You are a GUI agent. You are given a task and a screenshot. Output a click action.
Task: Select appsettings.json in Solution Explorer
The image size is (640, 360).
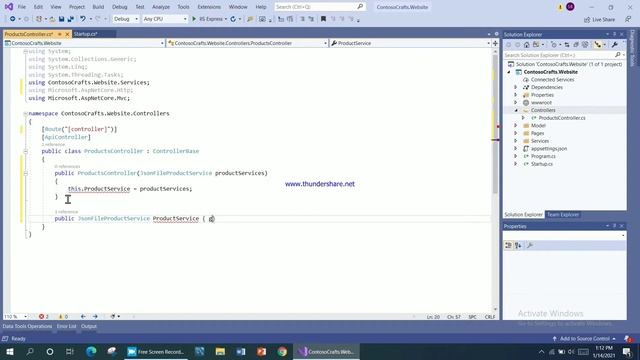(x=549, y=149)
